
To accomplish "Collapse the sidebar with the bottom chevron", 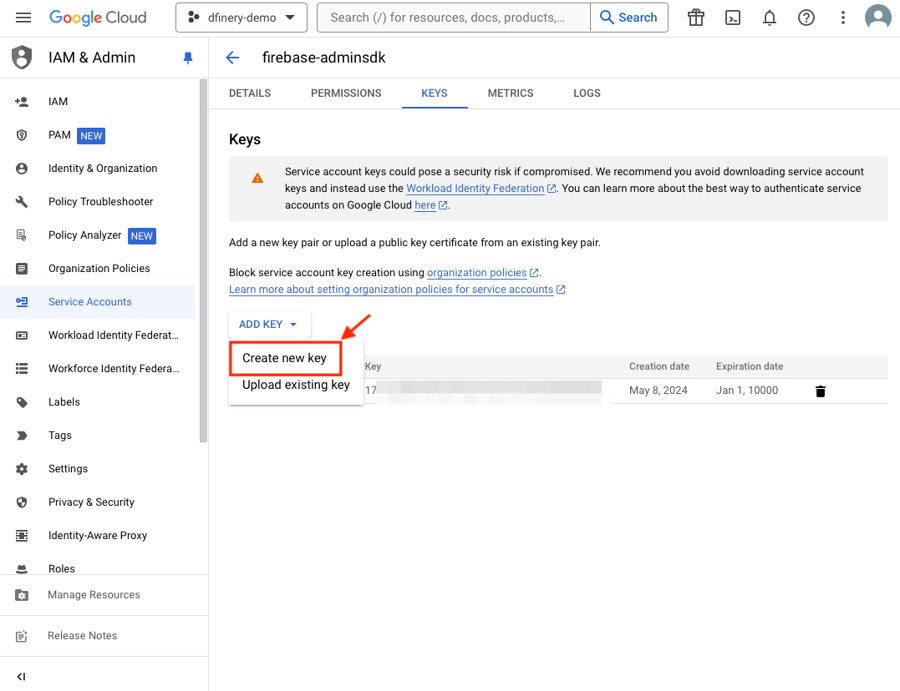I will 22,675.
